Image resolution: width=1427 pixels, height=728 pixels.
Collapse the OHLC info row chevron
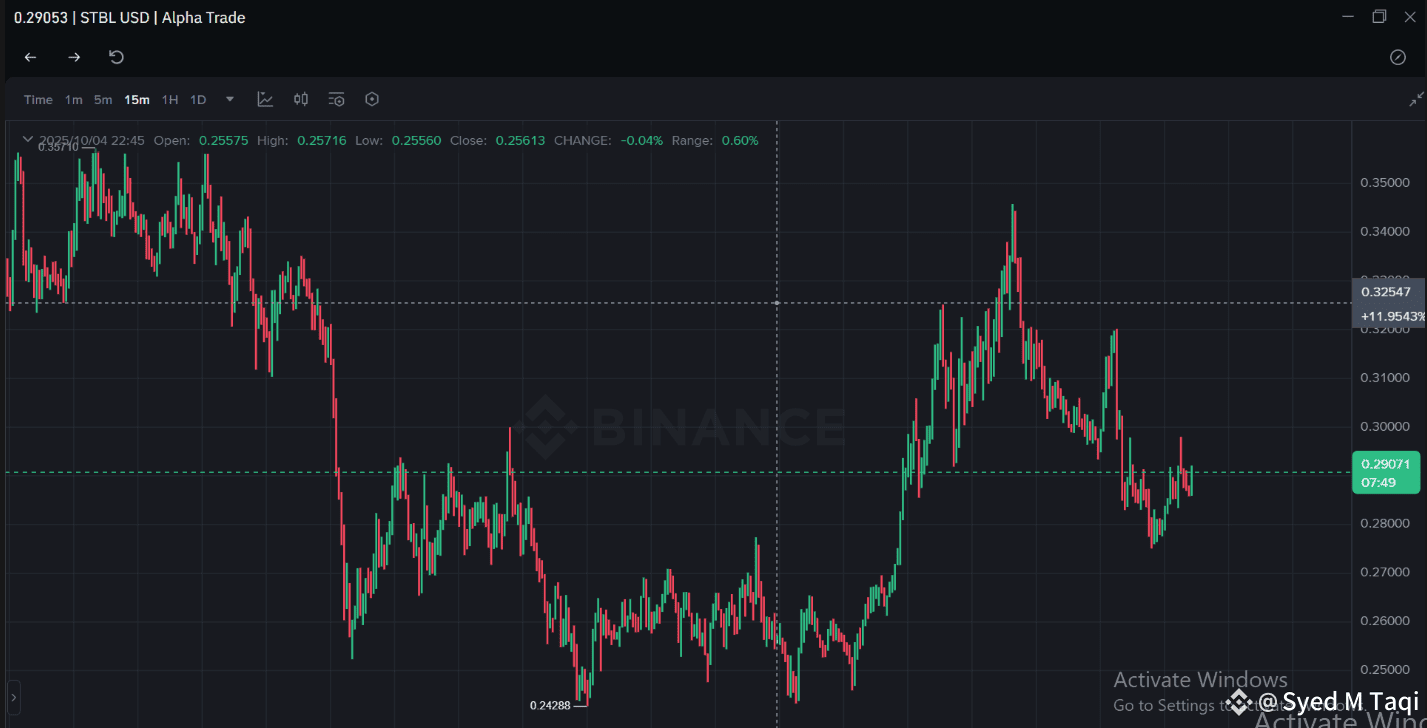tap(28, 140)
